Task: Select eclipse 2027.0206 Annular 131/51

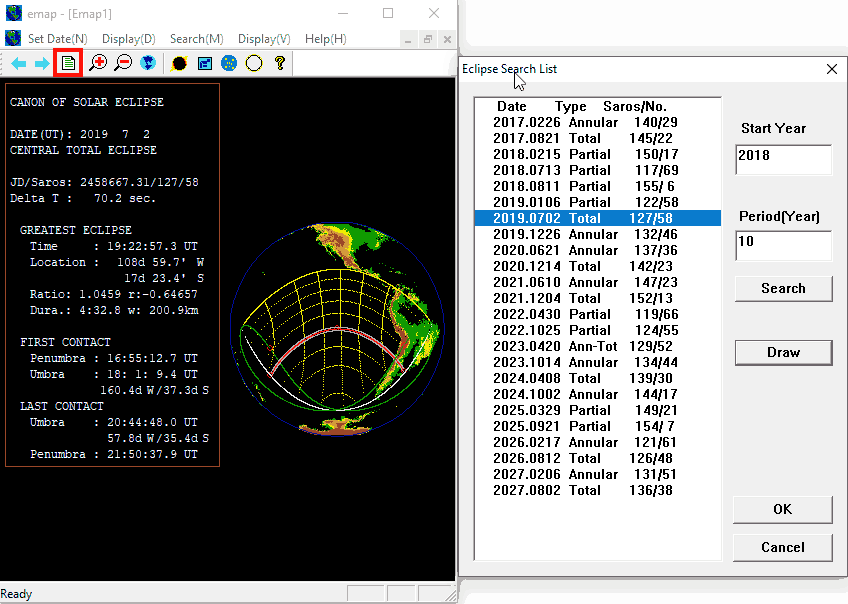Action: 598,474
